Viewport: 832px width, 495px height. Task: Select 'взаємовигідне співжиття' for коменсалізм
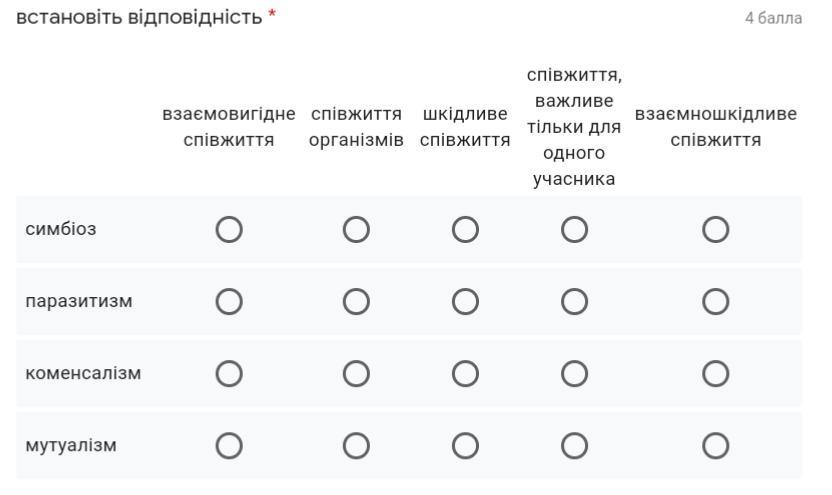tap(229, 374)
